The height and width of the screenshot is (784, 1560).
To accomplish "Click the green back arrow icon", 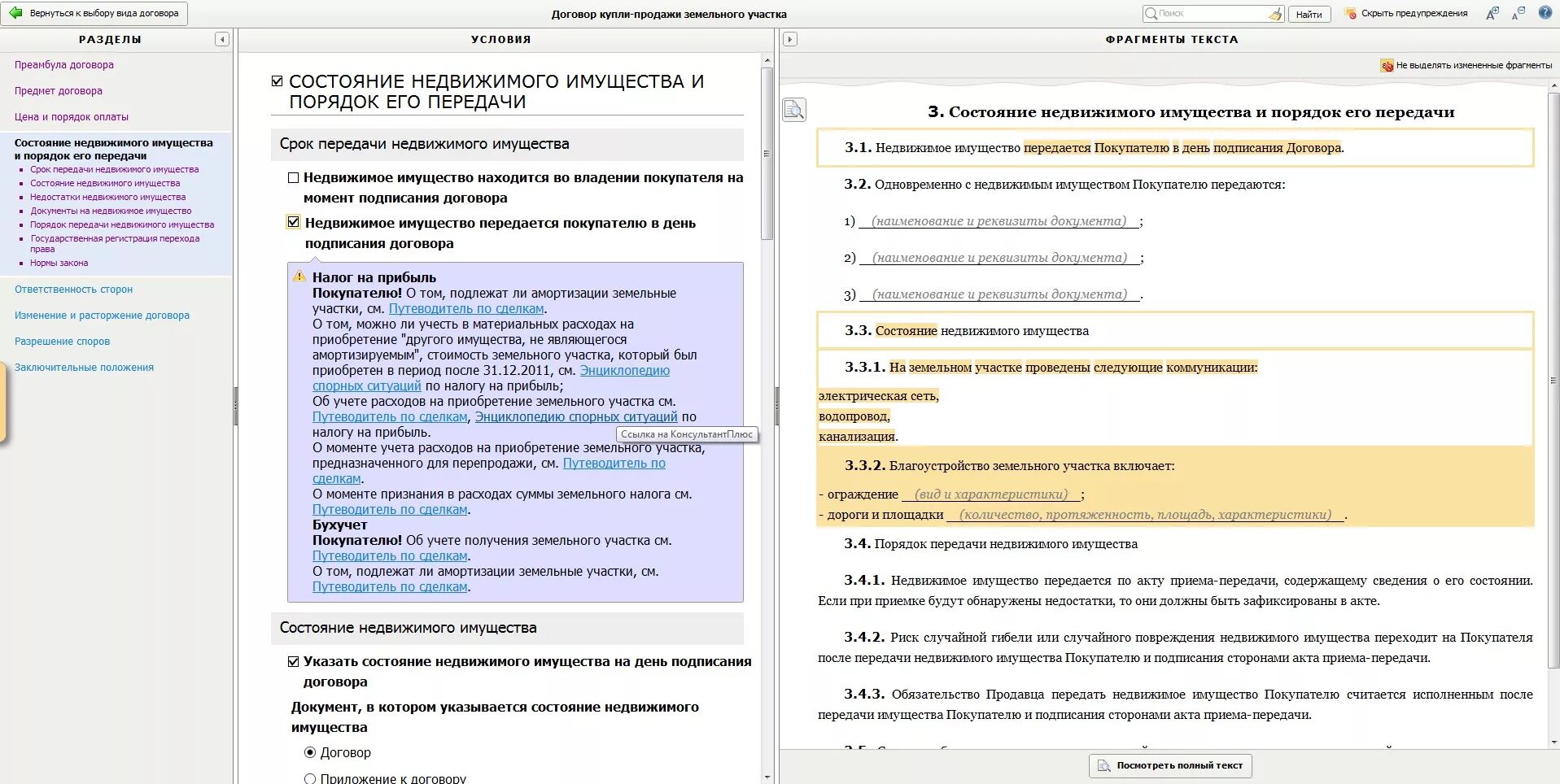I will (x=15, y=13).
